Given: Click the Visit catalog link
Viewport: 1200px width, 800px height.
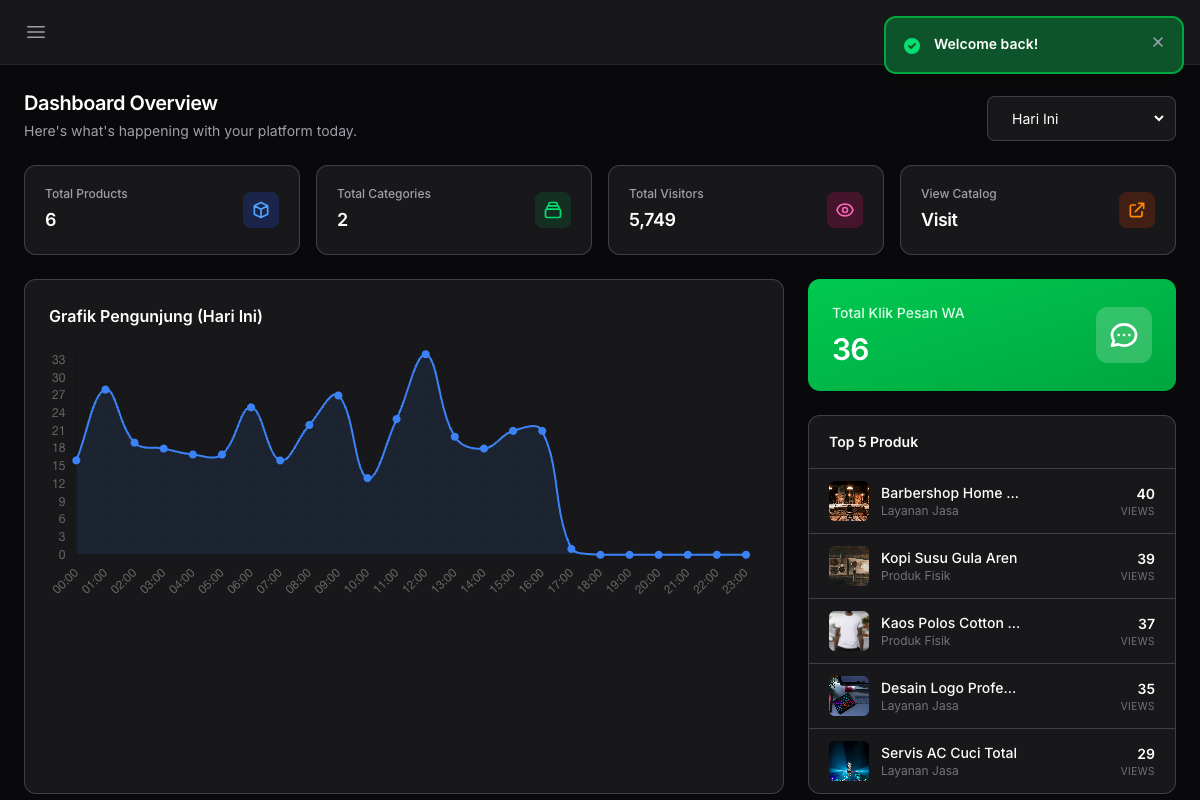Looking at the screenshot, I should pos(939,220).
